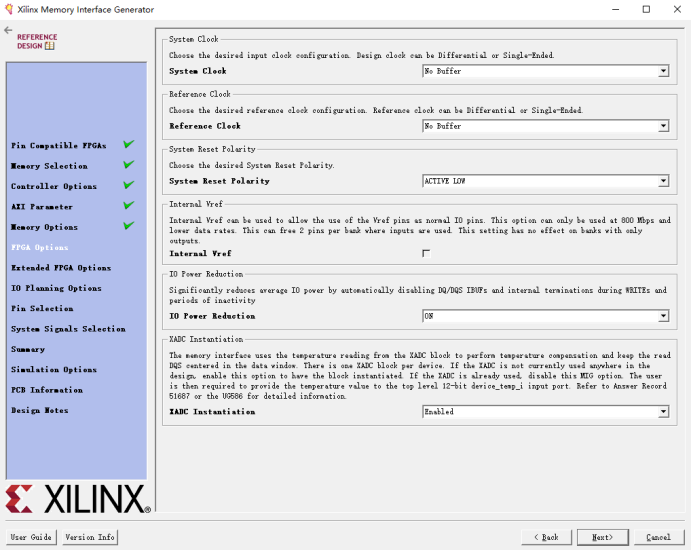Click the Back button
Image resolution: width=695 pixels, height=555 pixels.
point(547,537)
